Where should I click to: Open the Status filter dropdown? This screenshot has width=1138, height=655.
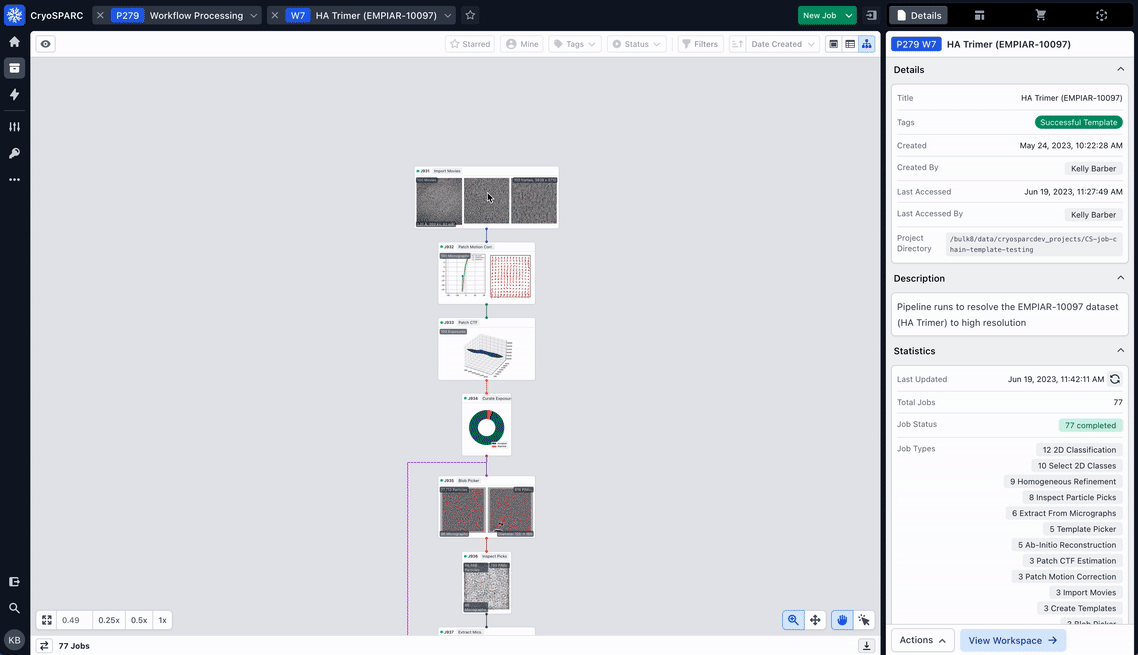tap(637, 44)
